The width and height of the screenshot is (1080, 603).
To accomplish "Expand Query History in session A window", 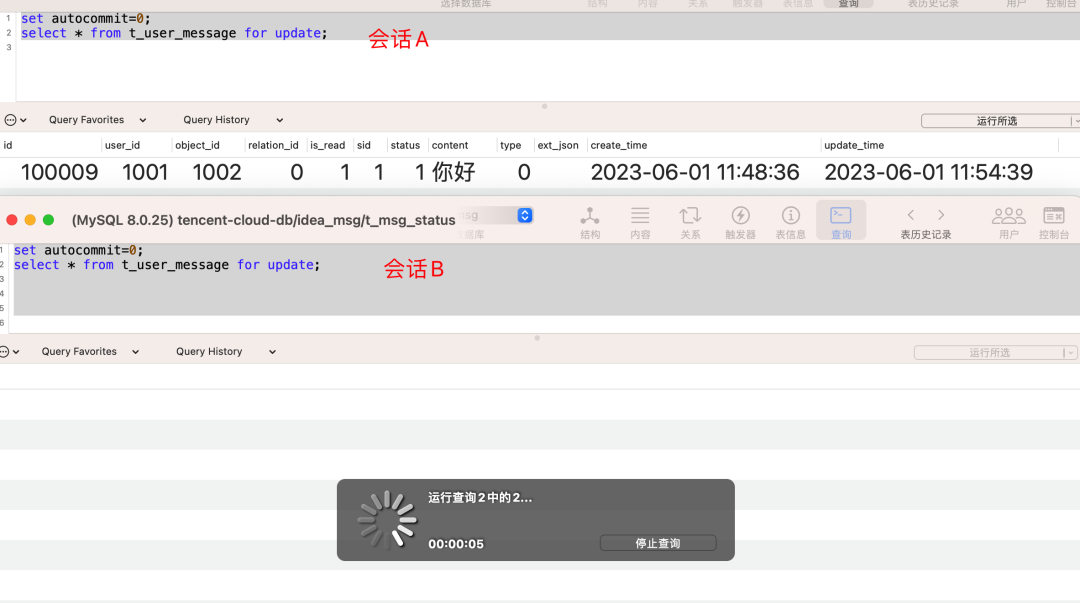I will coord(233,120).
